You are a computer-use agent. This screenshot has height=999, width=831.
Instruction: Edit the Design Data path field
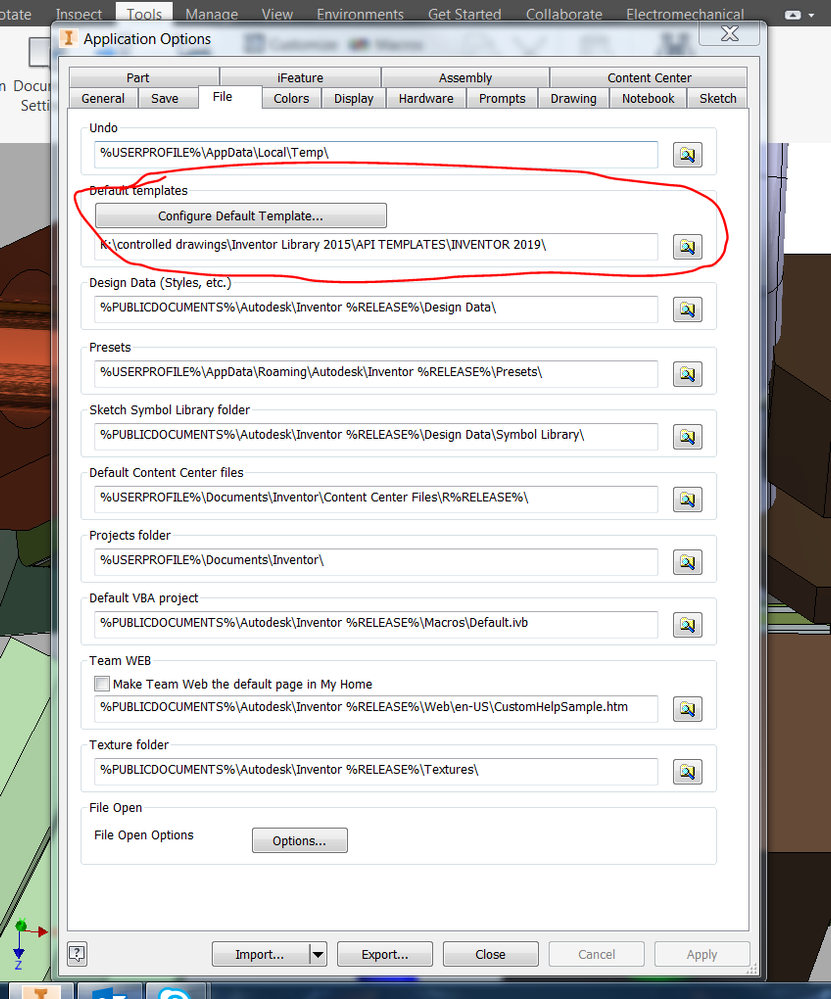(x=376, y=309)
